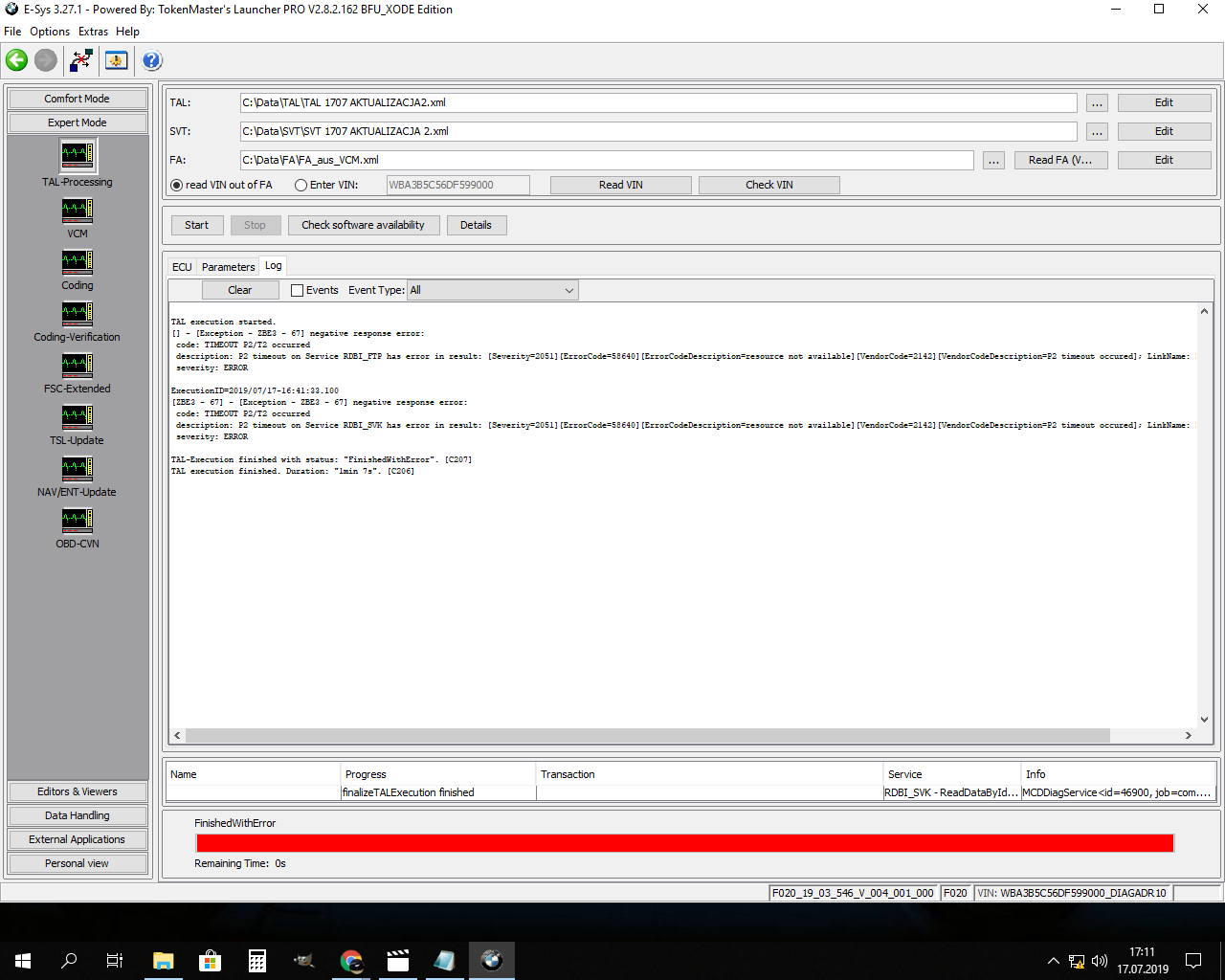Click Check software availability button

(364, 225)
